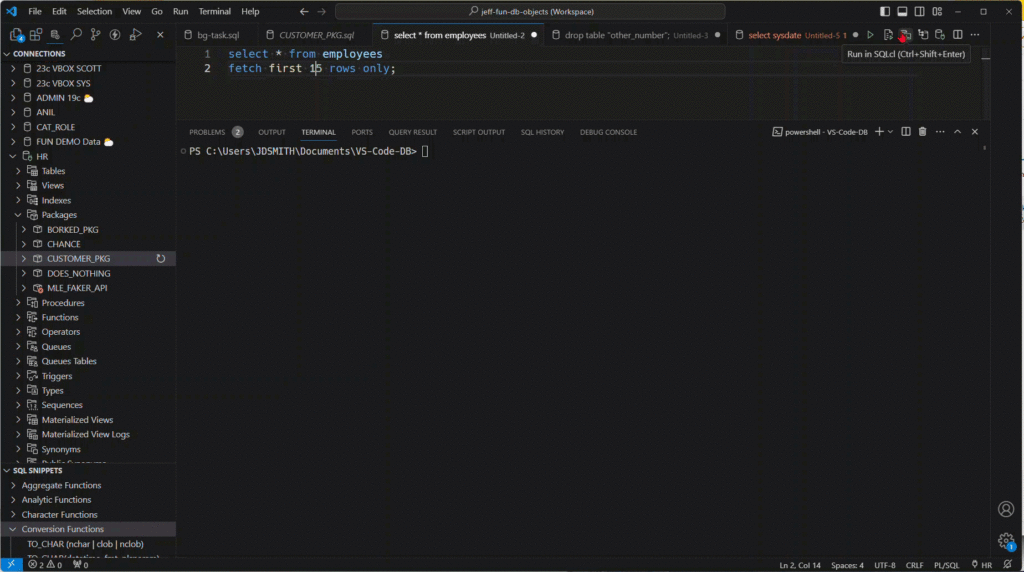This screenshot has height=572, width=1024.
Task: Open the SCRIPT OUTPUT panel tab
Action: point(479,132)
